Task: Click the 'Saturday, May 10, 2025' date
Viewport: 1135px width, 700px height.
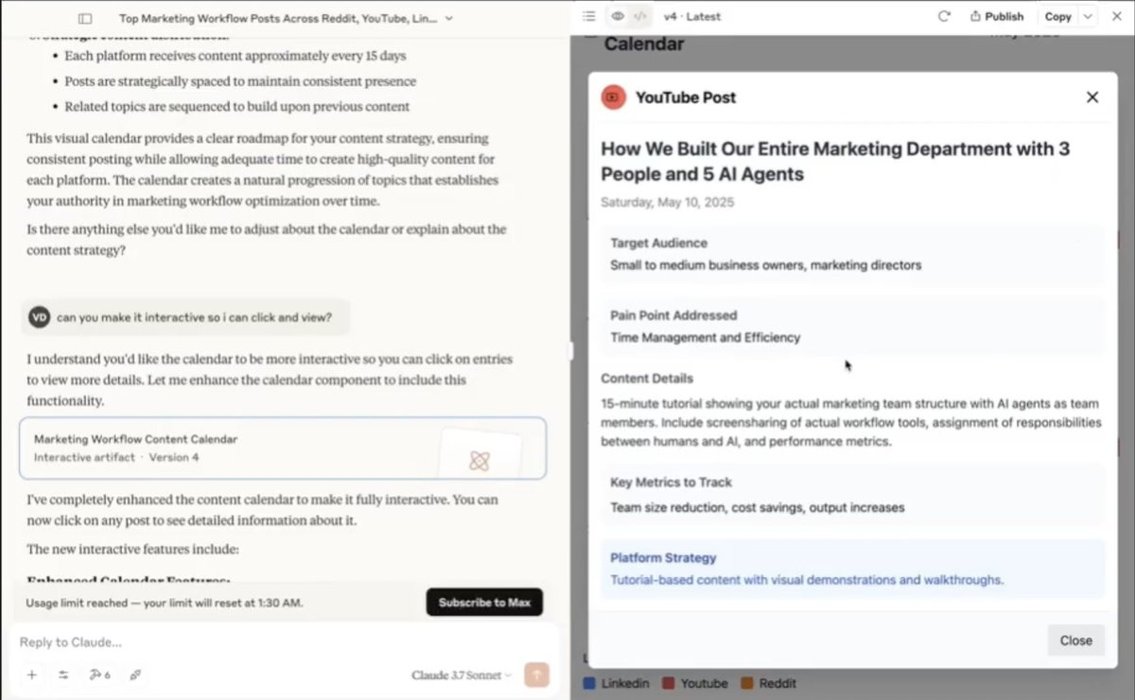Action: pyautogui.click(x=667, y=202)
